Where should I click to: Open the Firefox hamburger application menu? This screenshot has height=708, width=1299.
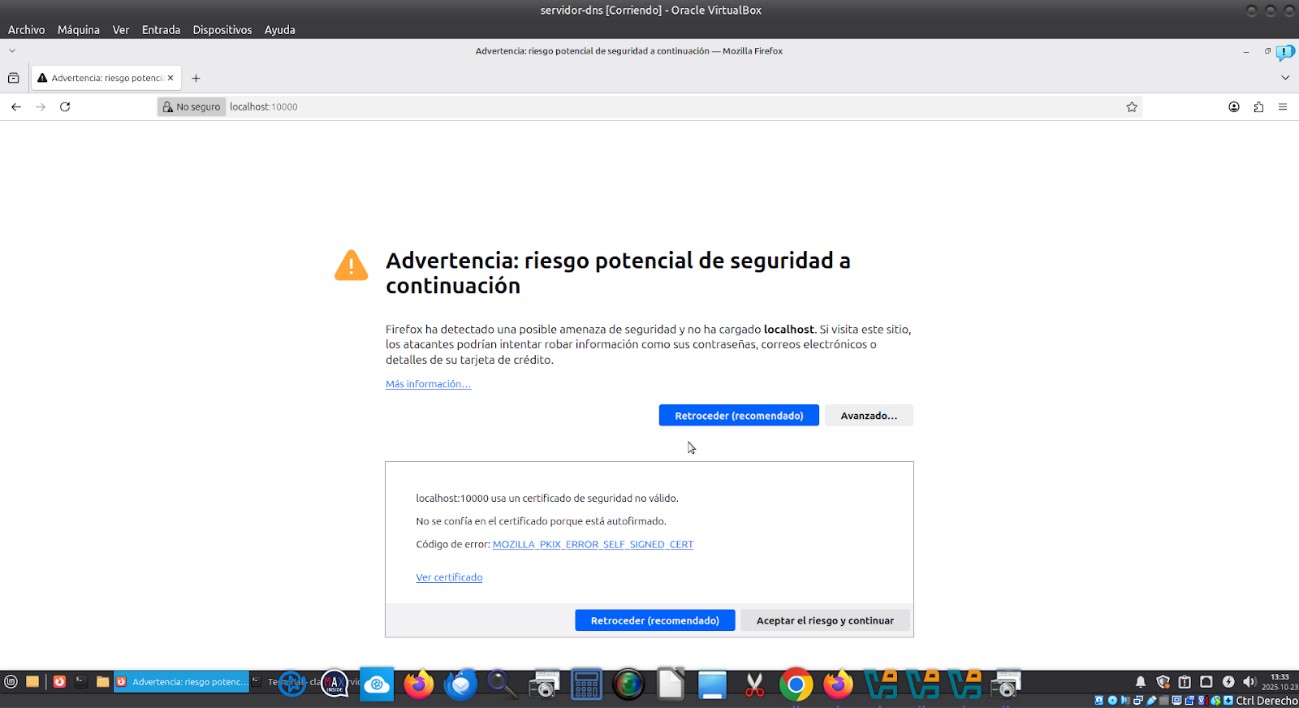1283,107
